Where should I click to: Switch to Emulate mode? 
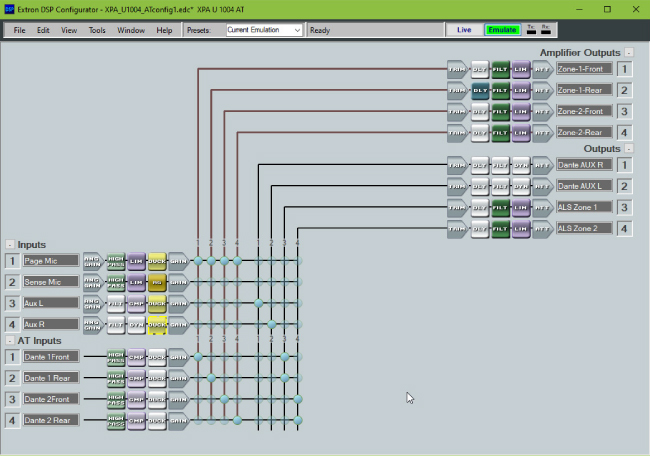point(502,30)
